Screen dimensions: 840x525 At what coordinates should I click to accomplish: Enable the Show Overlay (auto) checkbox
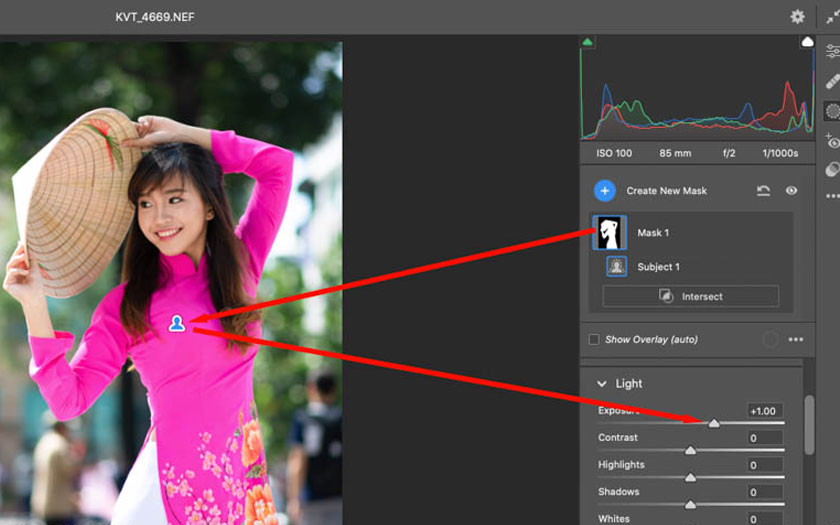pos(594,340)
